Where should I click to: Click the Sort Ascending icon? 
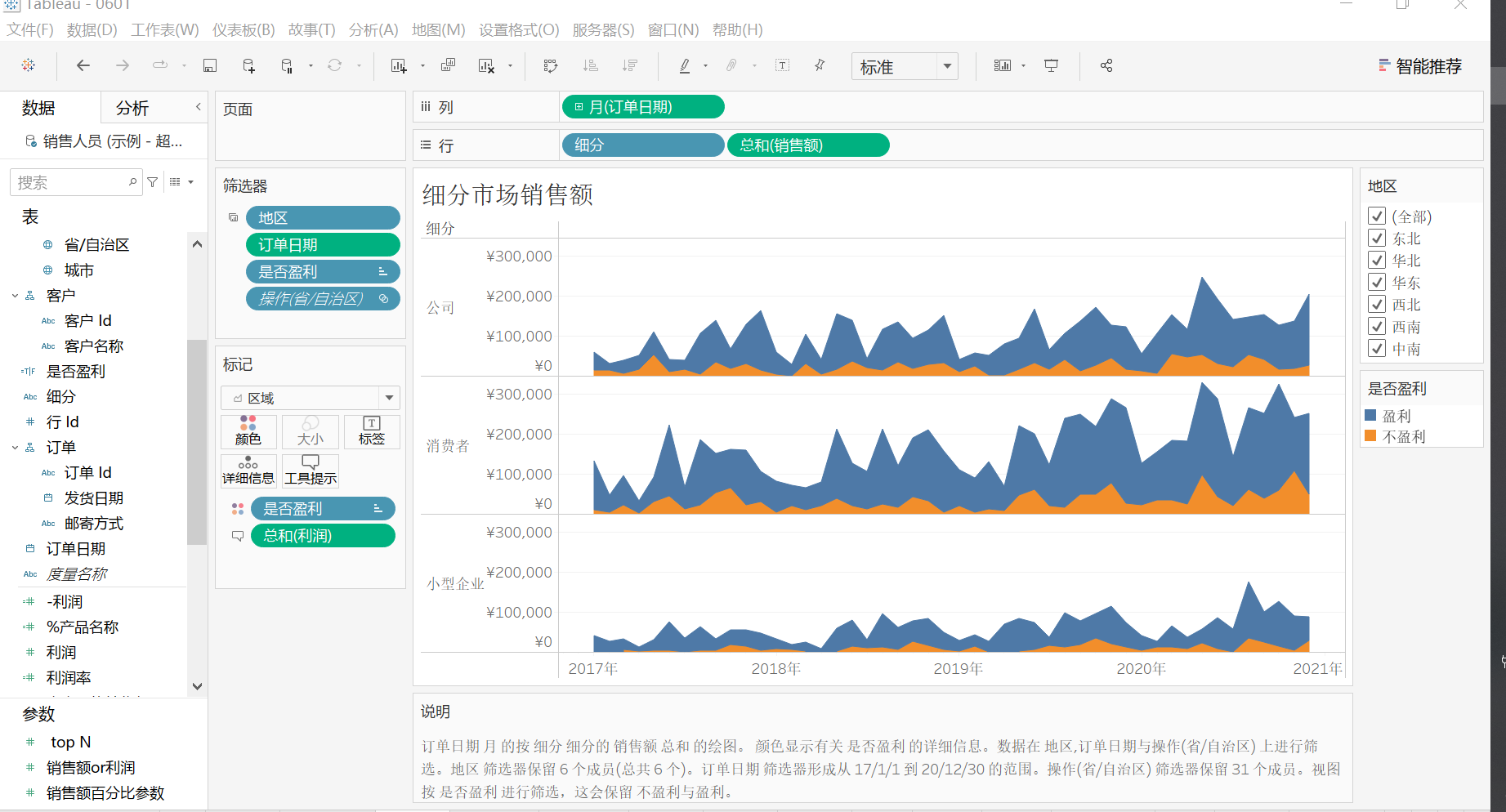click(x=590, y=65)
